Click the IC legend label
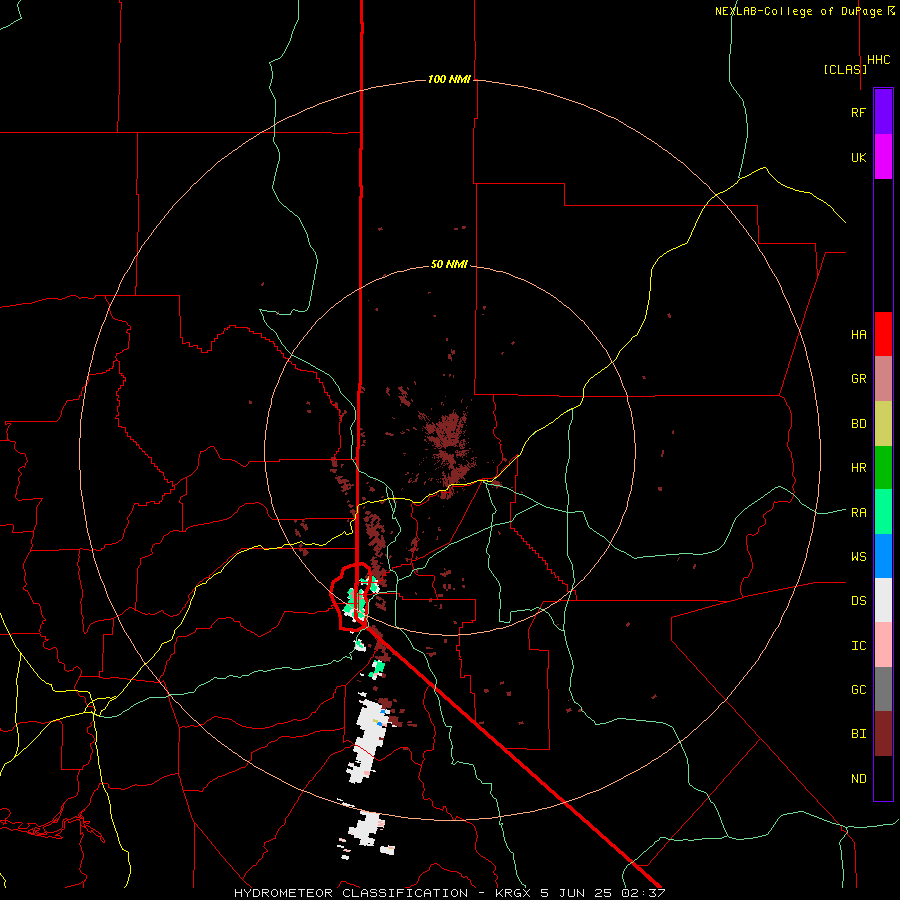The image size is (900, 900). (858, 645)
